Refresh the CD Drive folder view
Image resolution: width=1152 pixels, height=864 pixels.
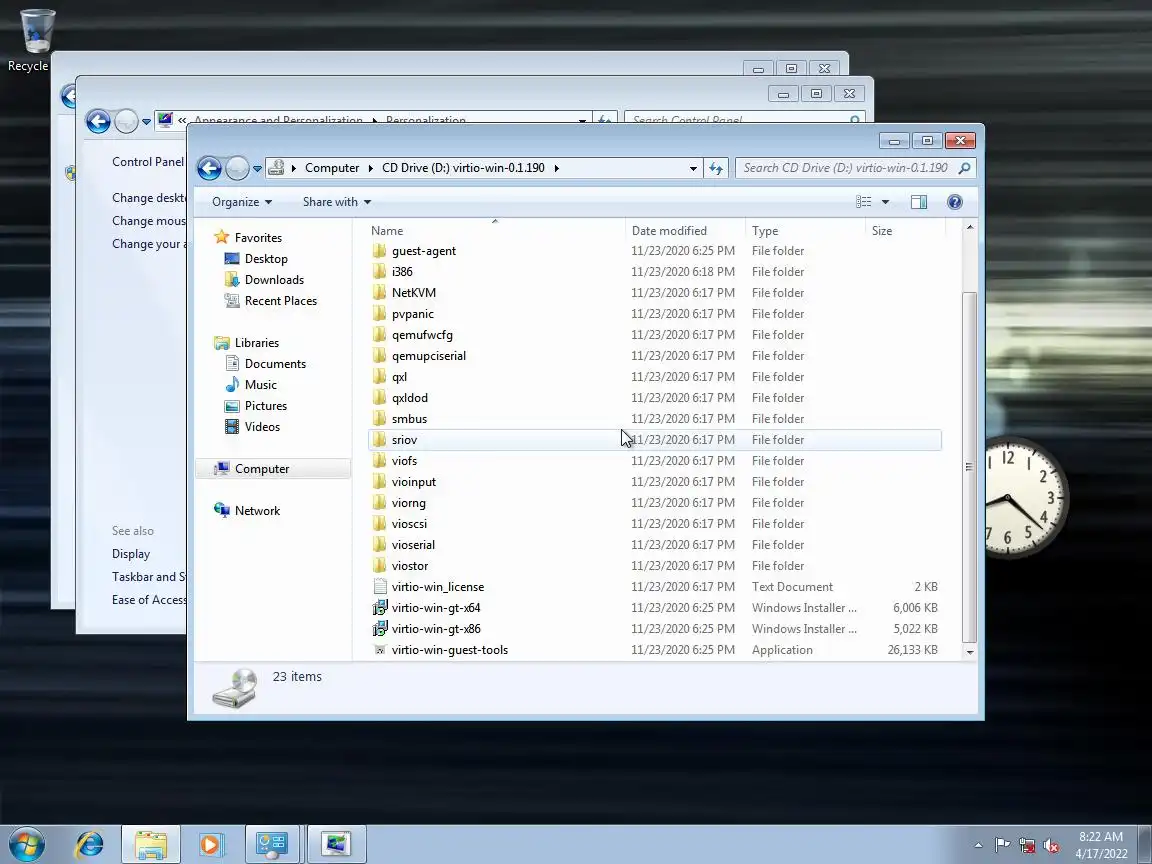click(x=716, y=168)
